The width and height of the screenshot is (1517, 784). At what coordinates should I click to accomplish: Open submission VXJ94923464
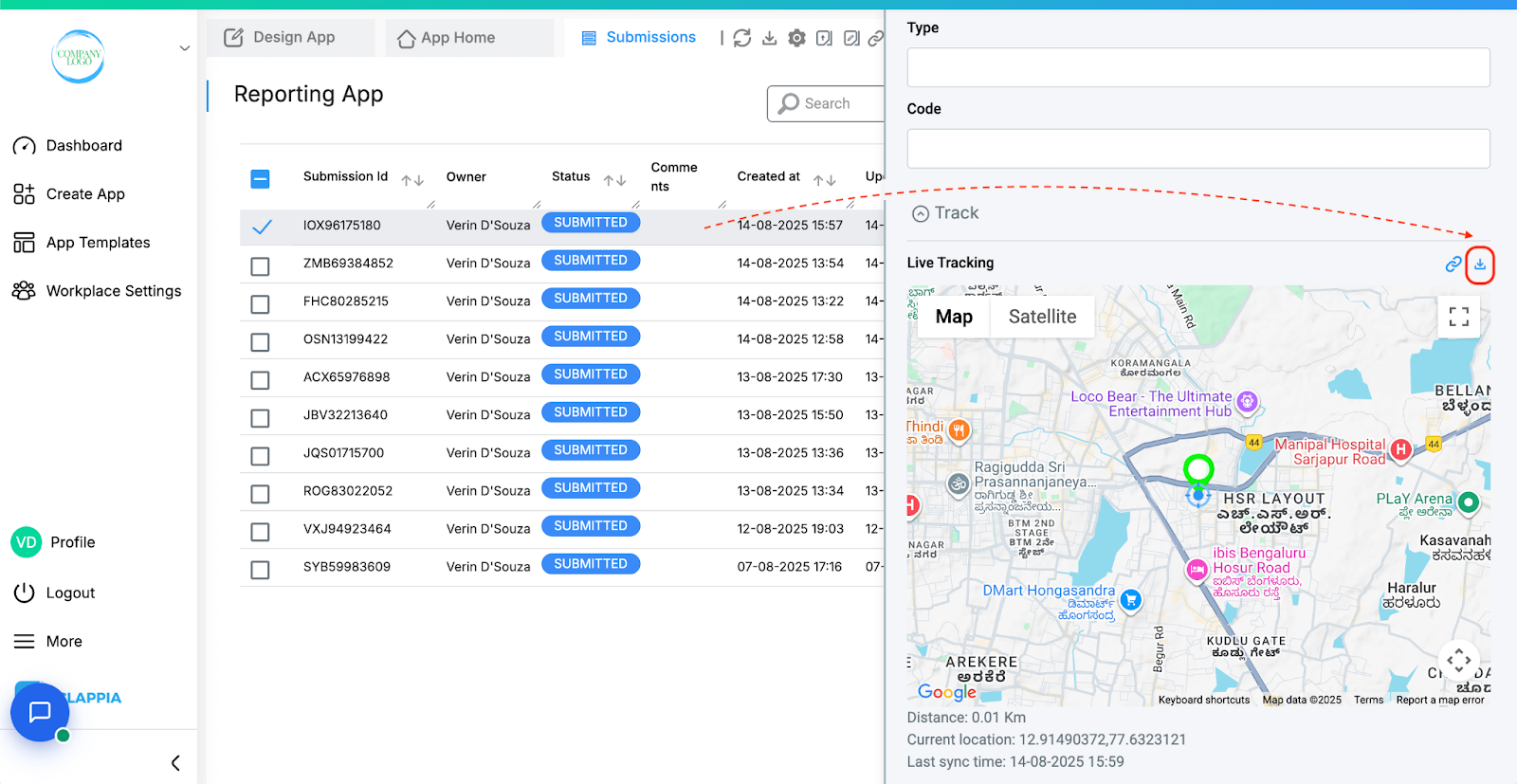point(347,529)
